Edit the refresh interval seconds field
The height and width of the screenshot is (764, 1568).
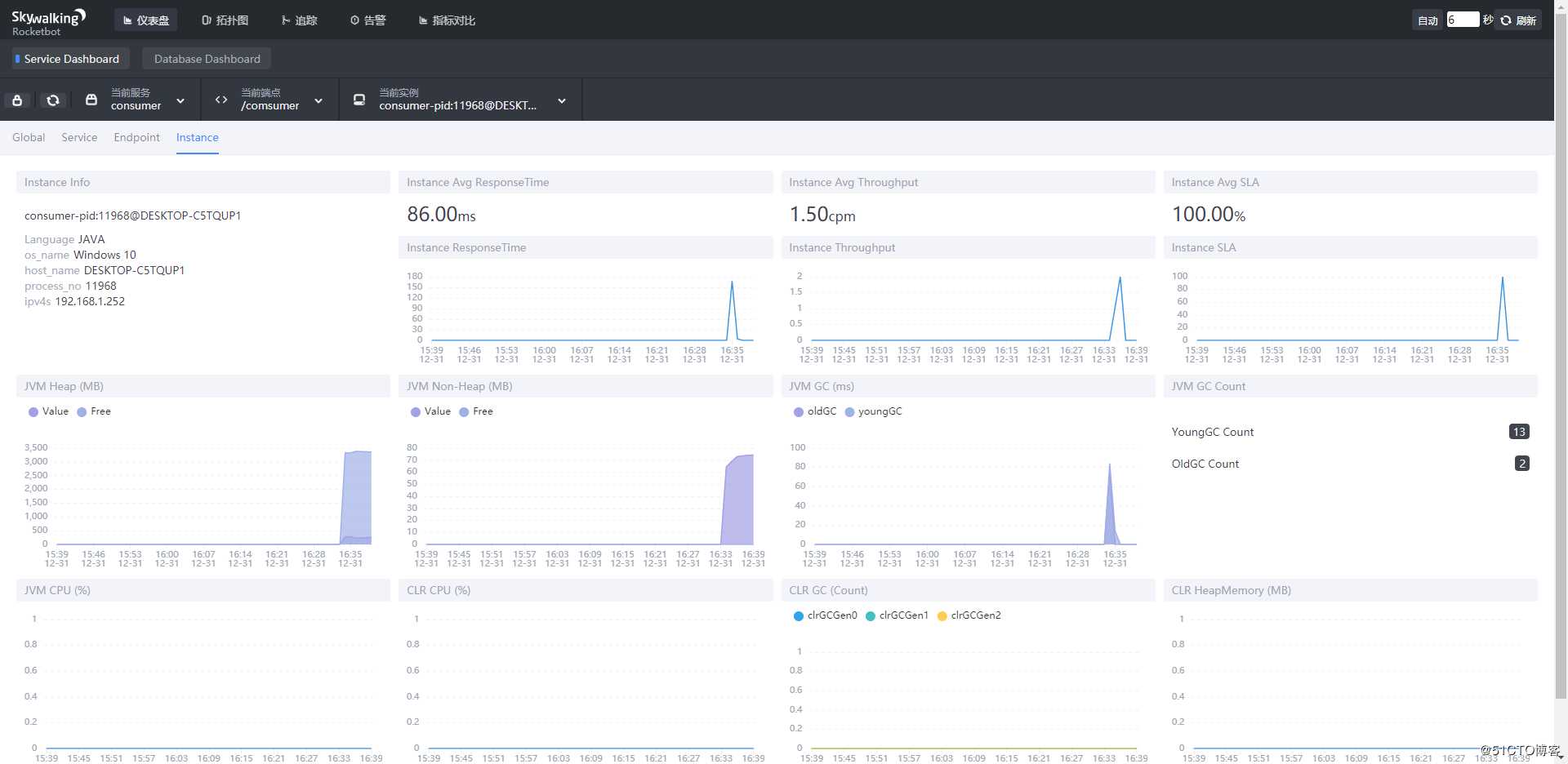pos(1463,20)
